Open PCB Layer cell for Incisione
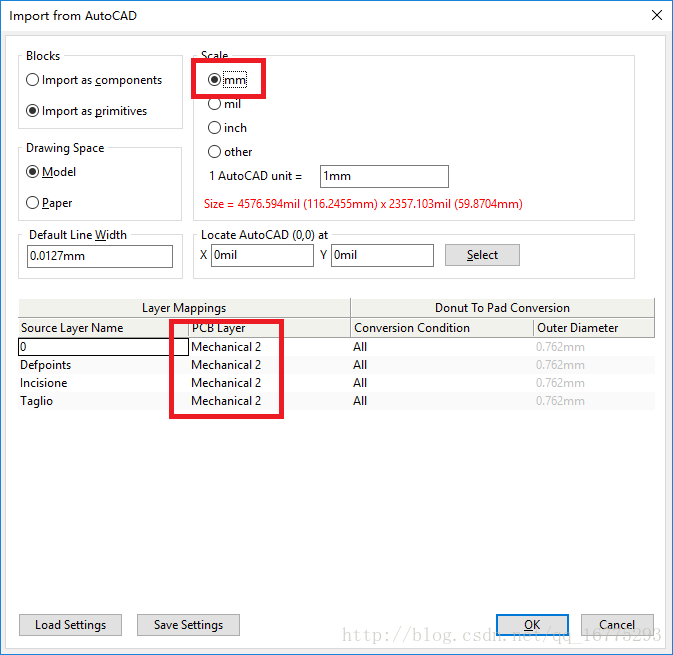The image size is (673, 655). pyautogui.click(x=269, y=383)
